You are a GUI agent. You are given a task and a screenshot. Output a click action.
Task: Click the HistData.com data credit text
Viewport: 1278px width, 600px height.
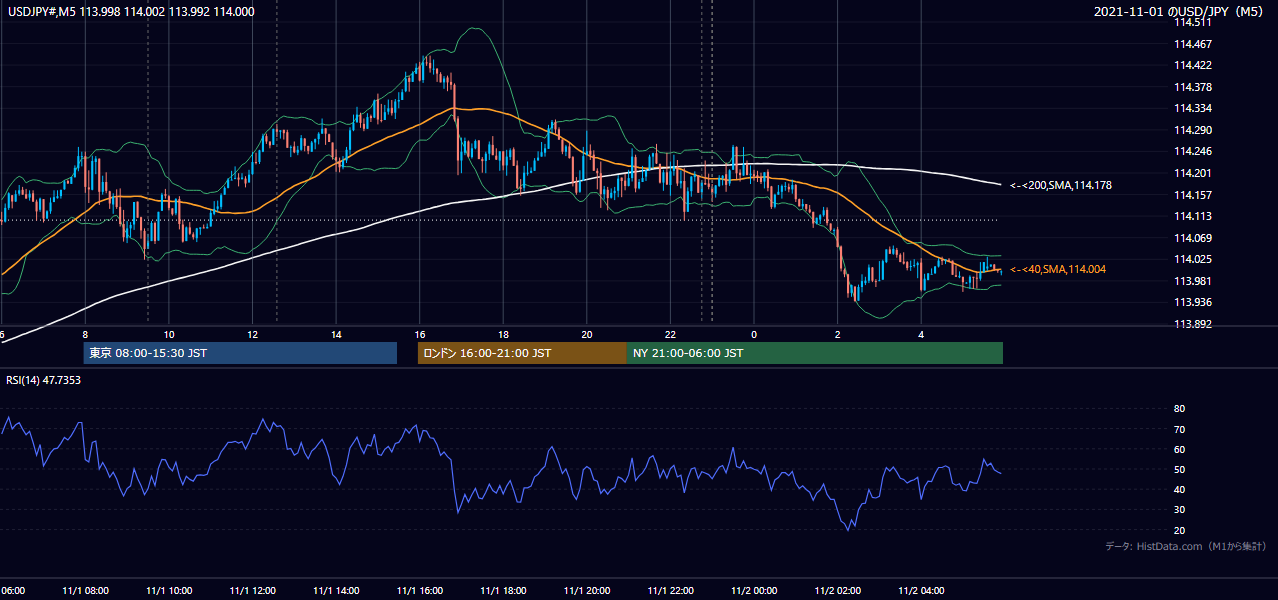click(1186, 546)
